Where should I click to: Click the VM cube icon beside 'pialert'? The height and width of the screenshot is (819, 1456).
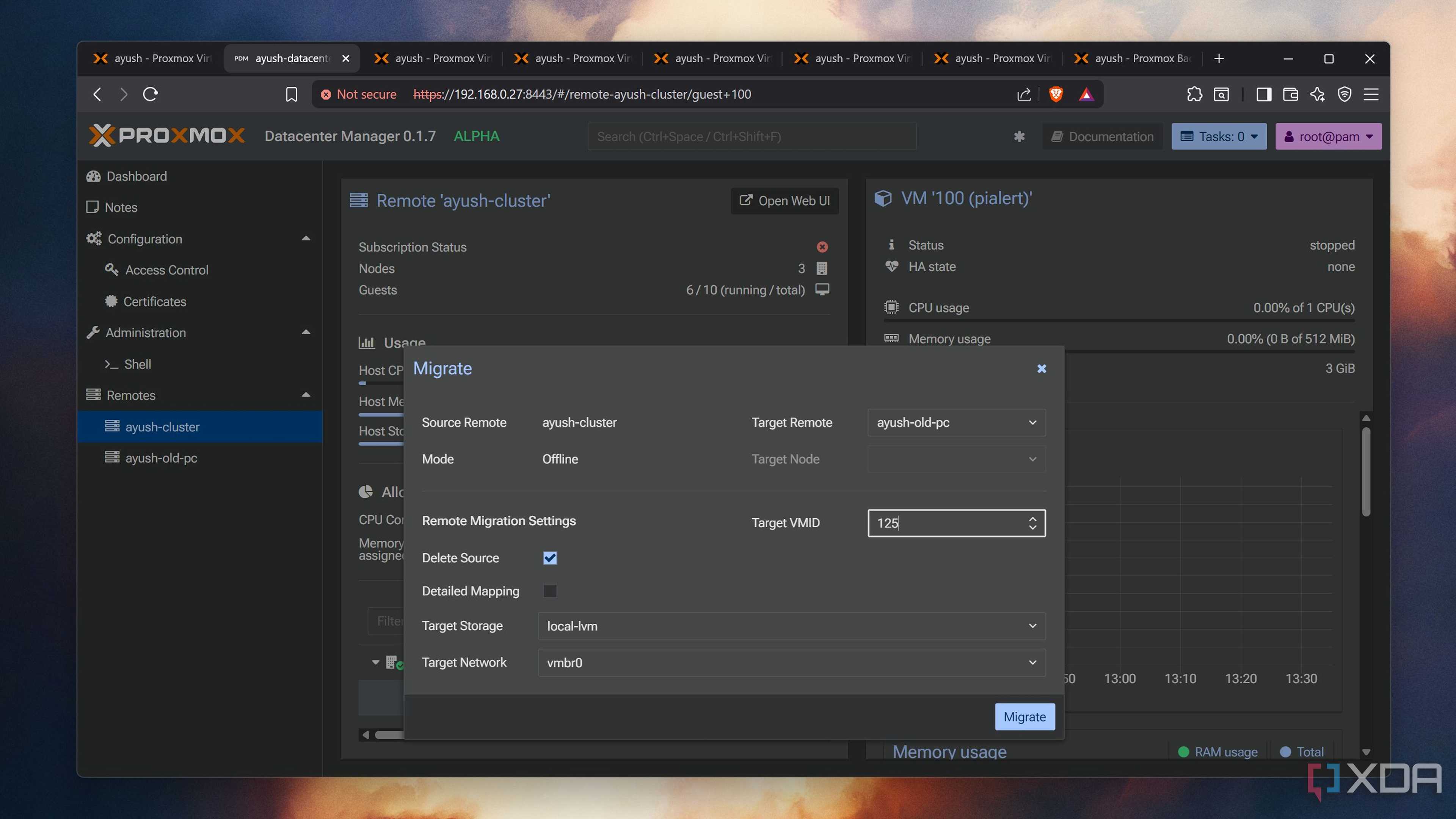tap(883, 198)
